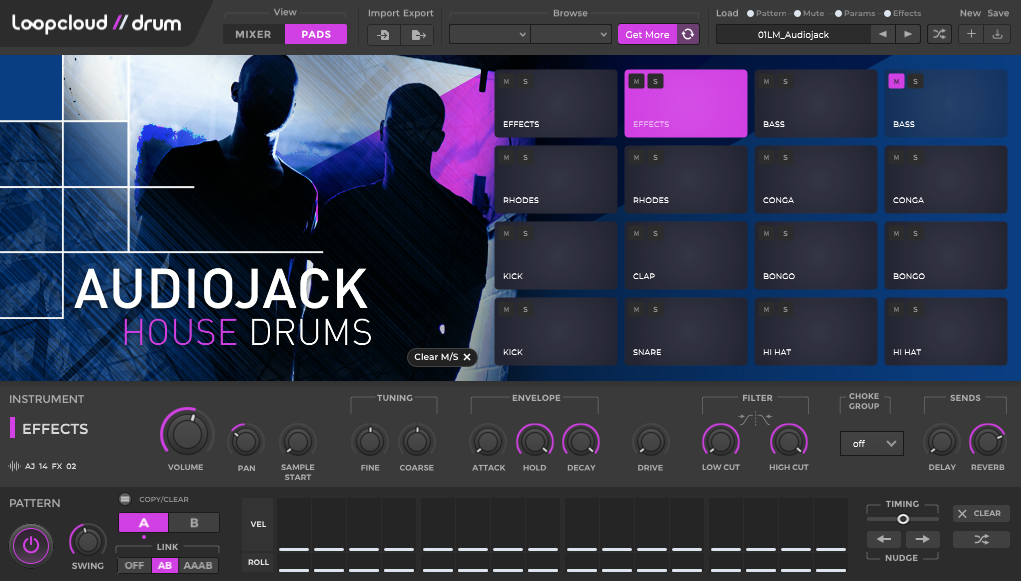Trigger the first RHODES pad
The height and width of the screenshot is (581, 1021).
point(555,179)
